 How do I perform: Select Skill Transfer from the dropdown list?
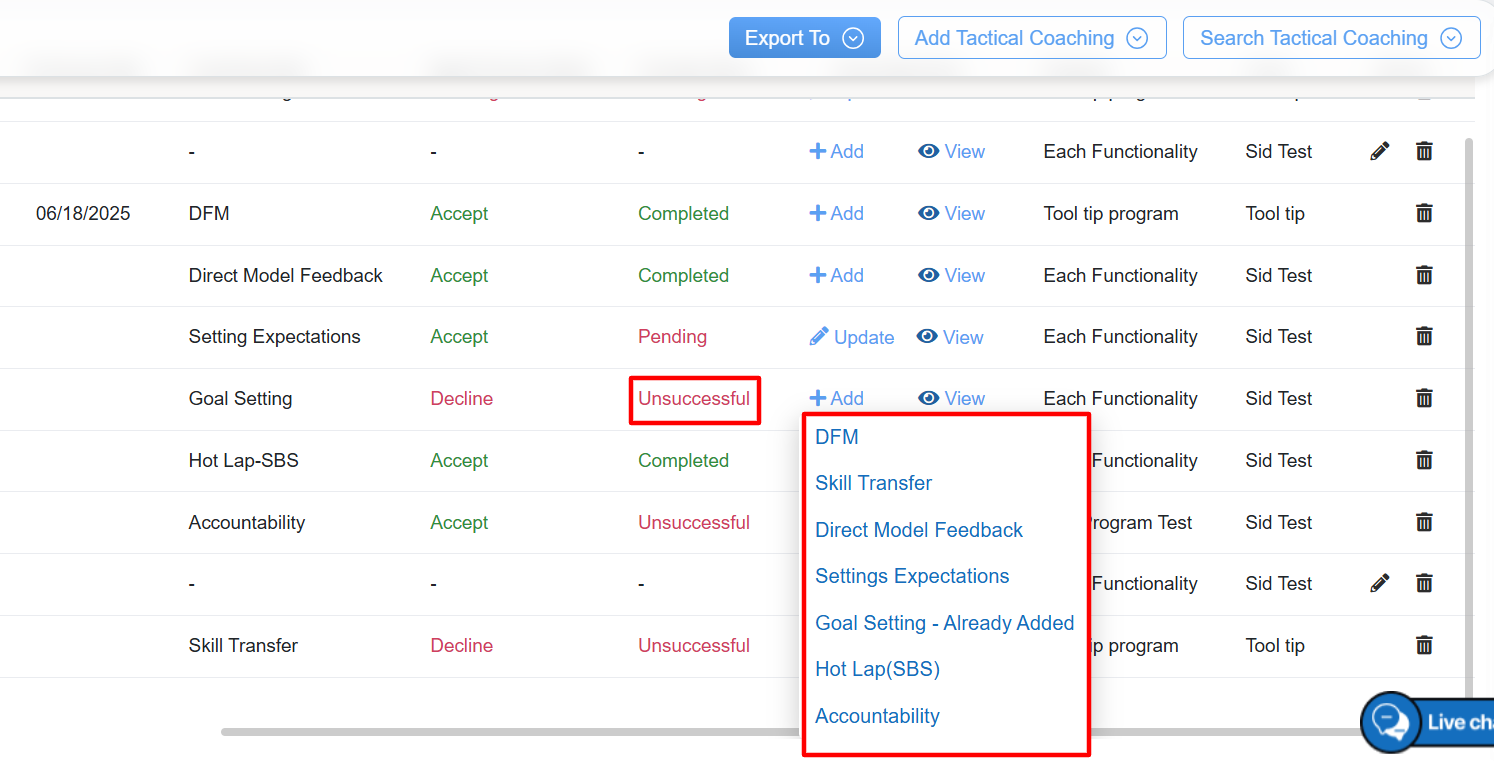click(873, 483)
